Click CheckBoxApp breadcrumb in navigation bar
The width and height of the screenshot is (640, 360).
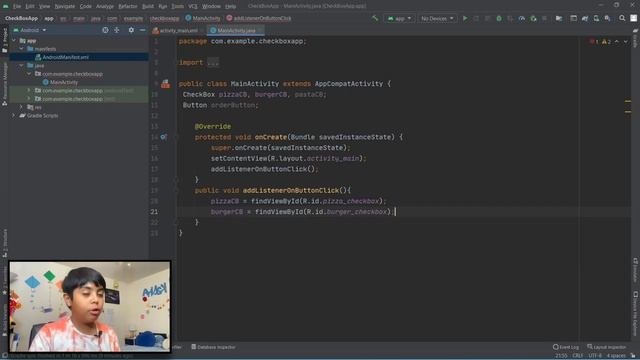21,18
